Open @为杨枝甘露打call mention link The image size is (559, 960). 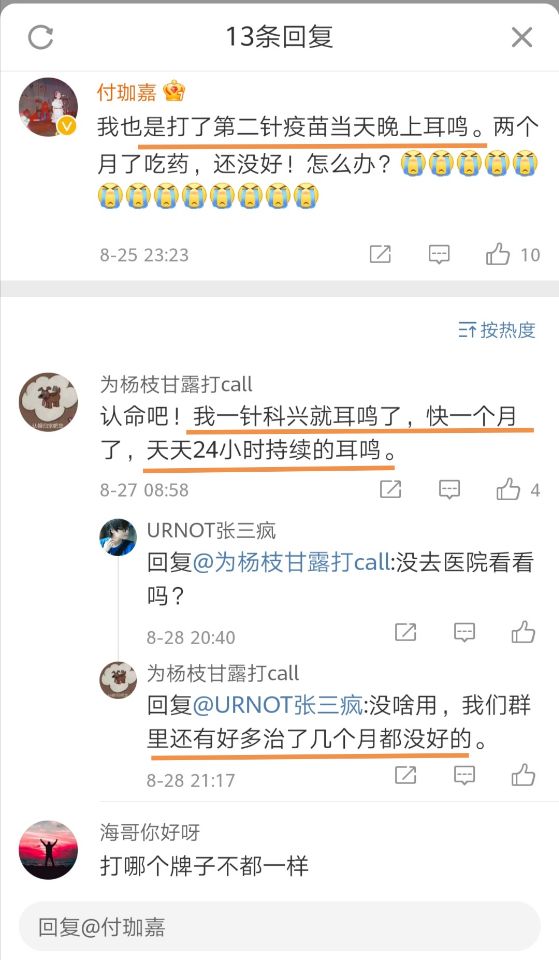(291, 562)
